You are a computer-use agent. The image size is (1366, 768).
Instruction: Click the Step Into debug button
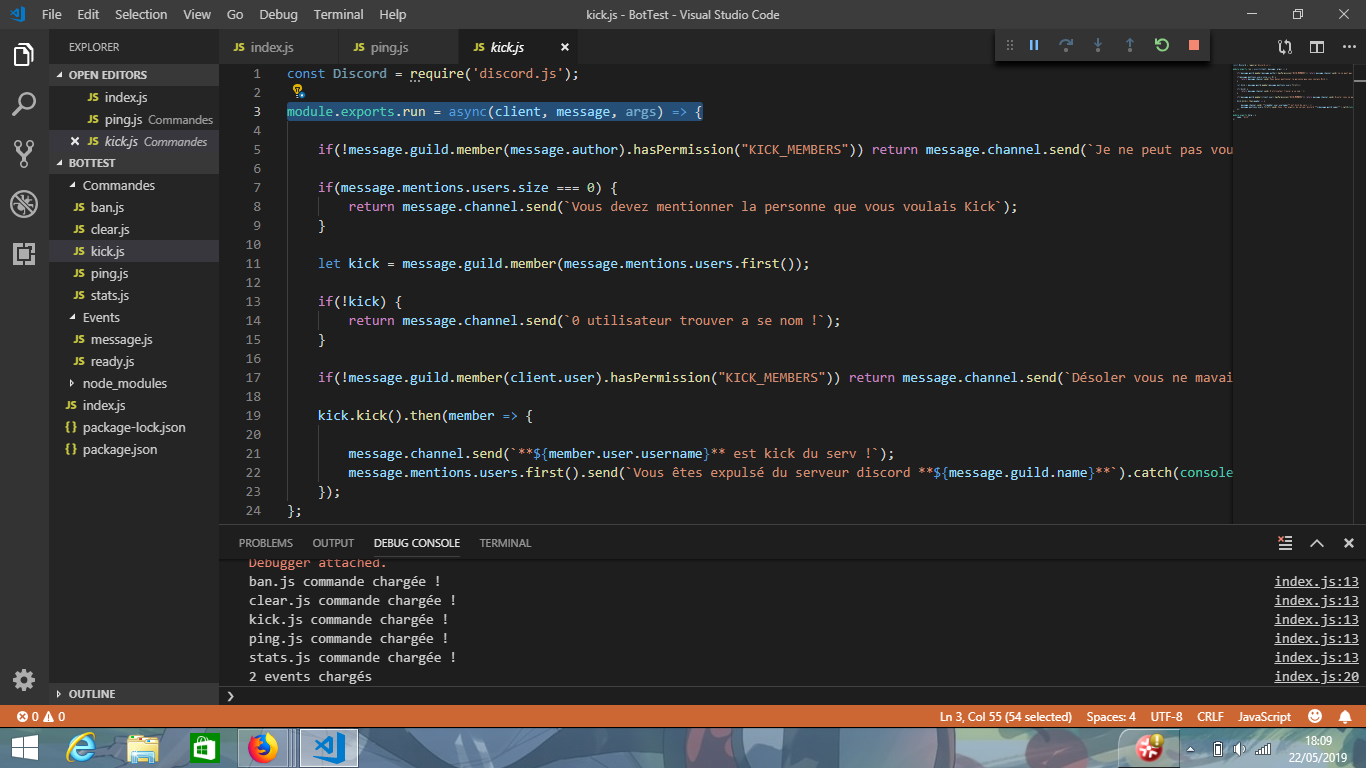click(x=1098, y=45)
